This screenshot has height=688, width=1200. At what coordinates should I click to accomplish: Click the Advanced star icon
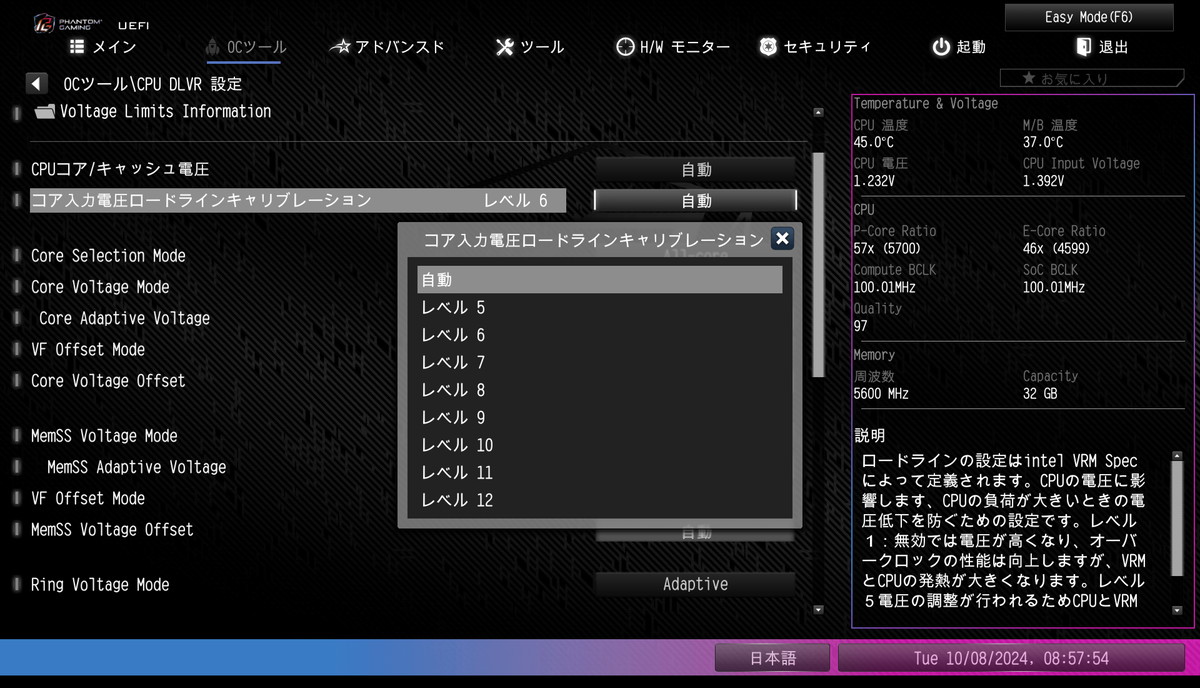pos(340,46)
